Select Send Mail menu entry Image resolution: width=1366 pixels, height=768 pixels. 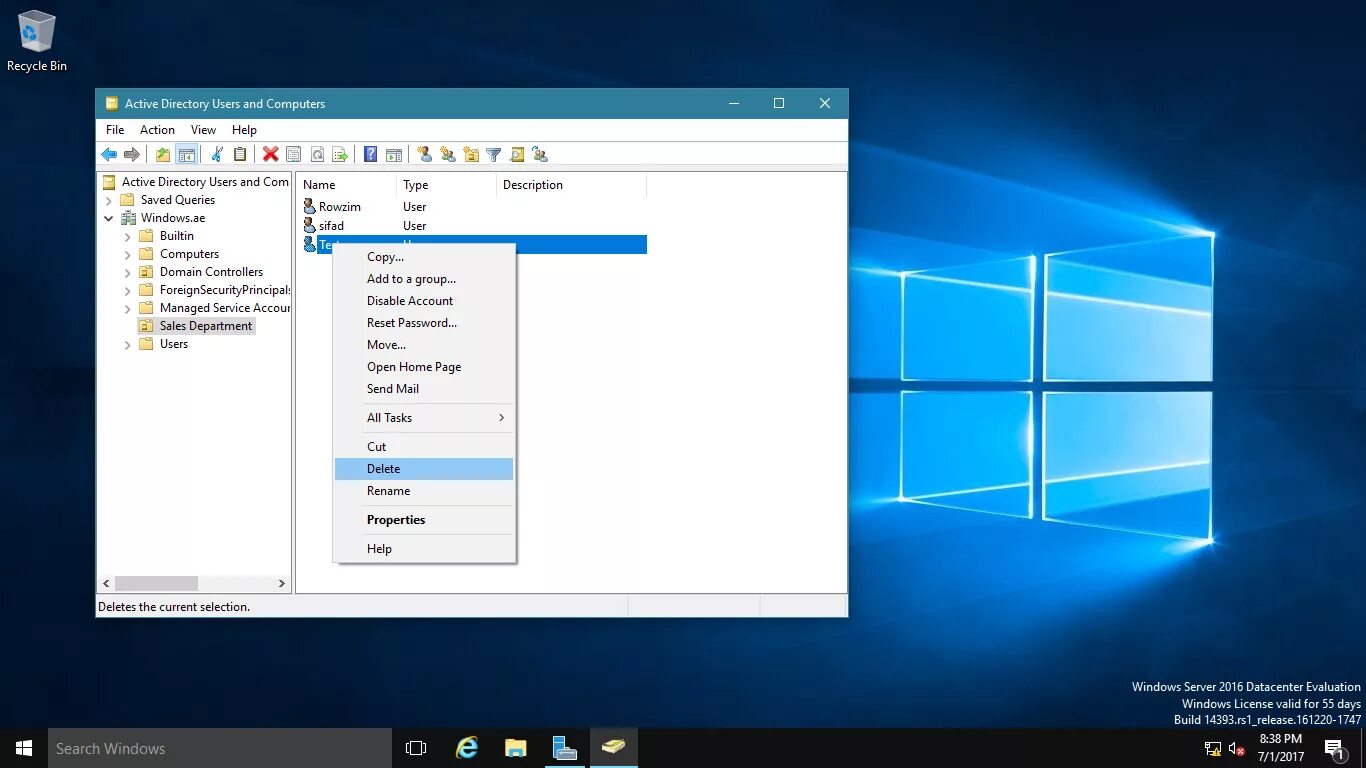pos(424,389)
